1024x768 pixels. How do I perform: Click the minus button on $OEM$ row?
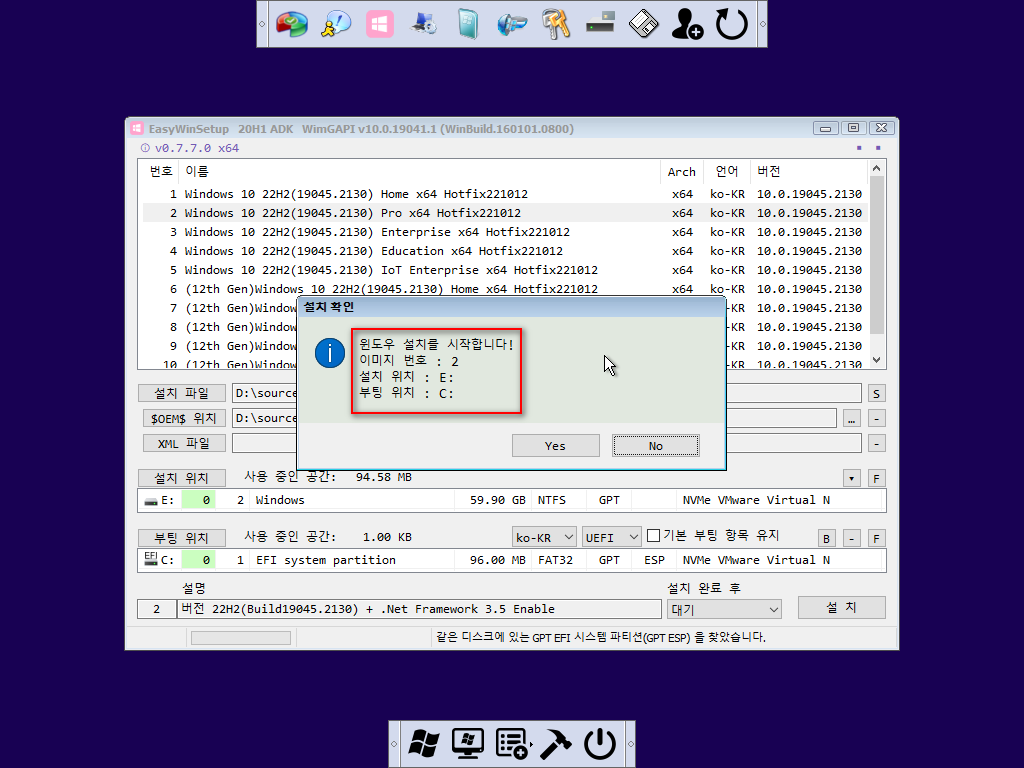(876, 418)
